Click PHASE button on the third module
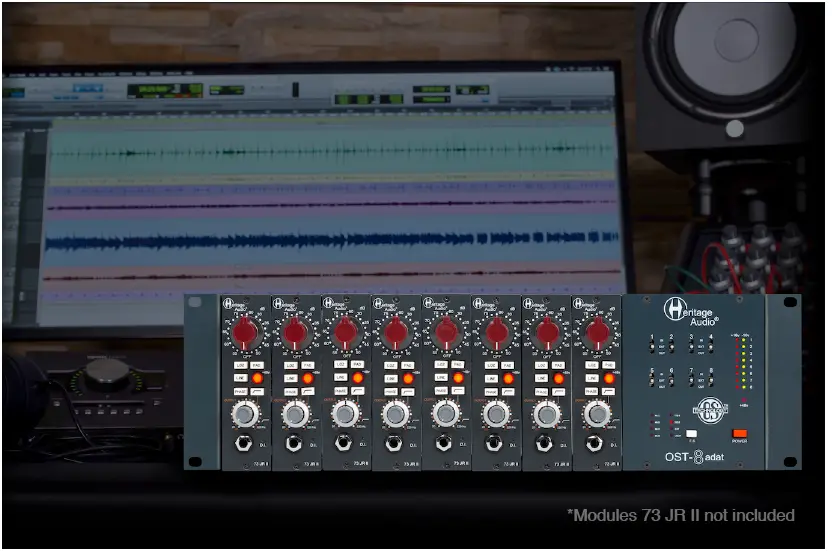 341,391
